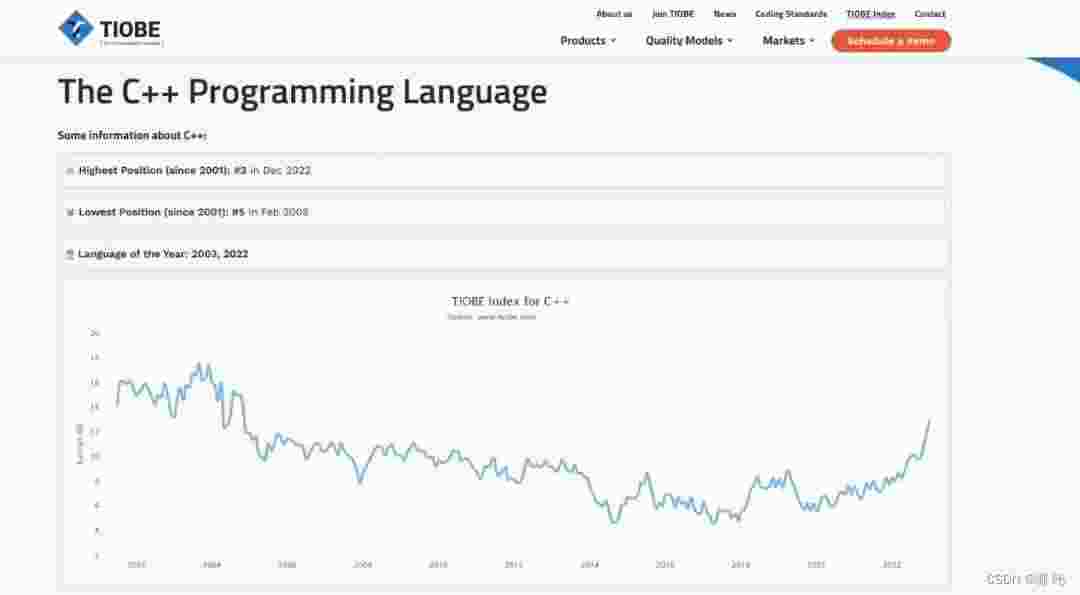Click the chart source subtitle under the title
1080x595 pixels.
pyautogui.click(x=491, y=317)
